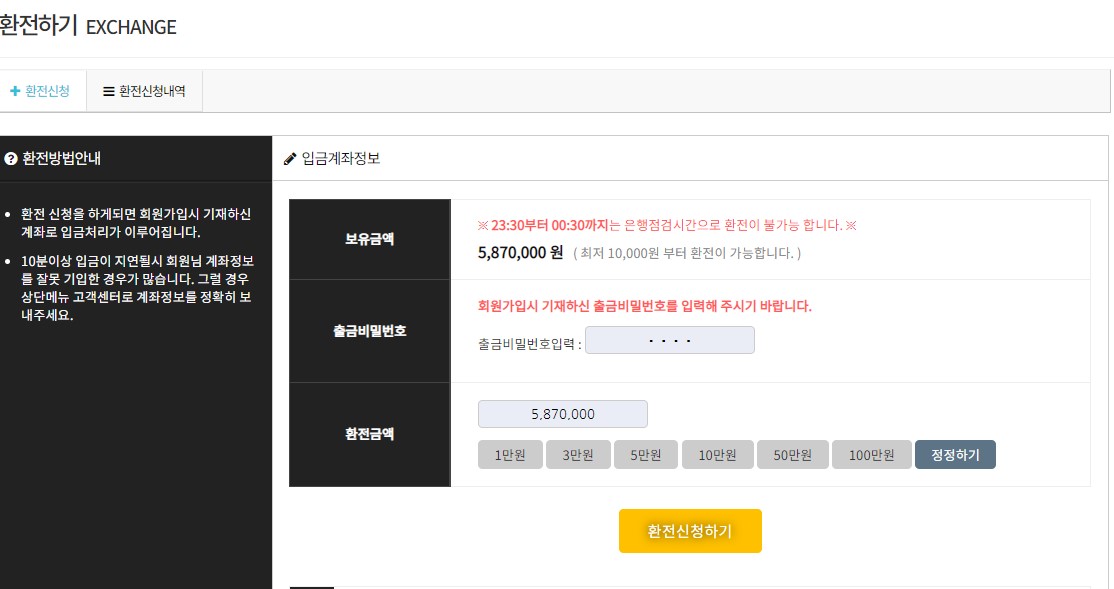Reset the amount with 정정하기

(955, 455)
